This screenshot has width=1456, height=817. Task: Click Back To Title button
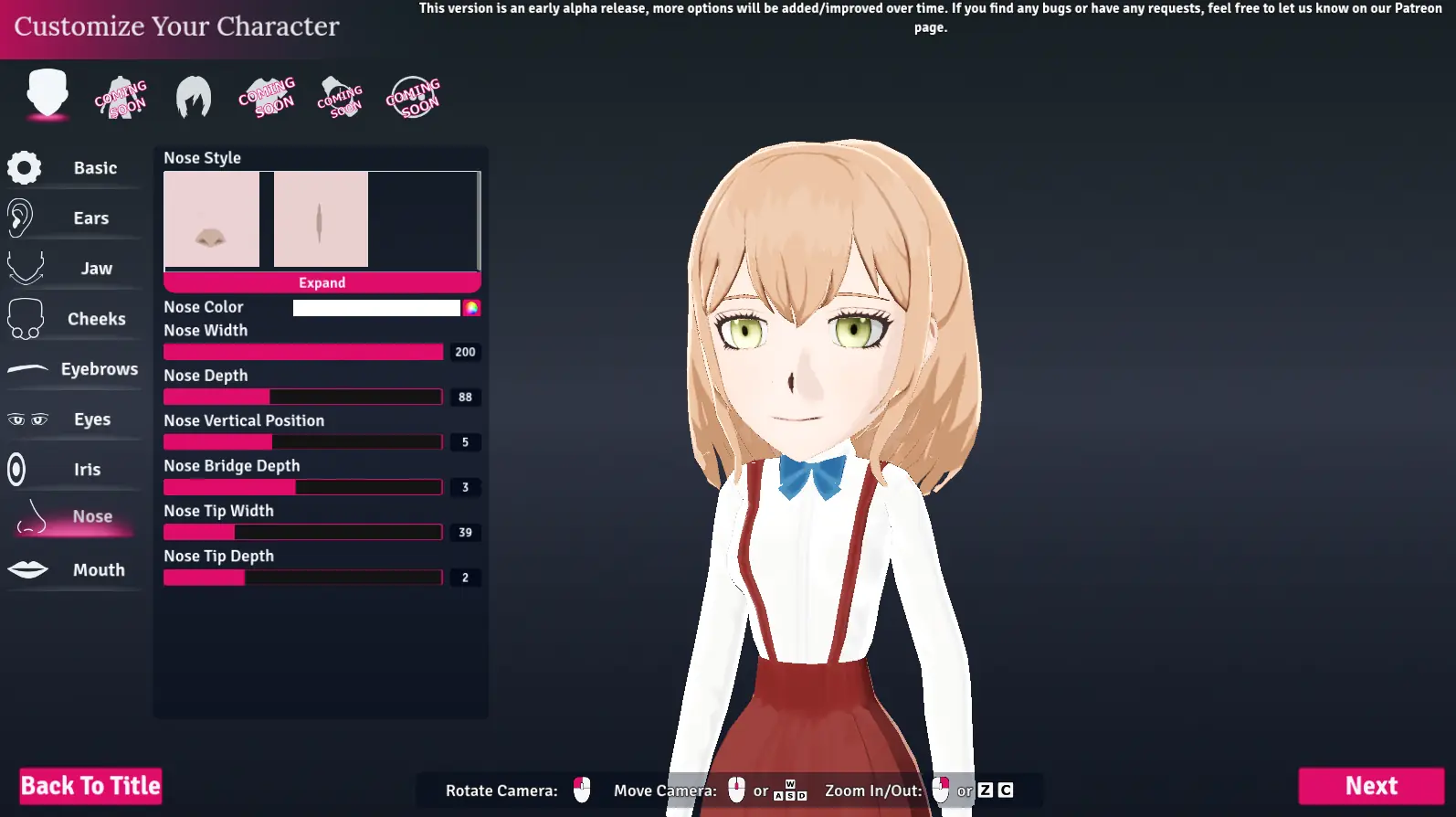click(x=90, y=786)
